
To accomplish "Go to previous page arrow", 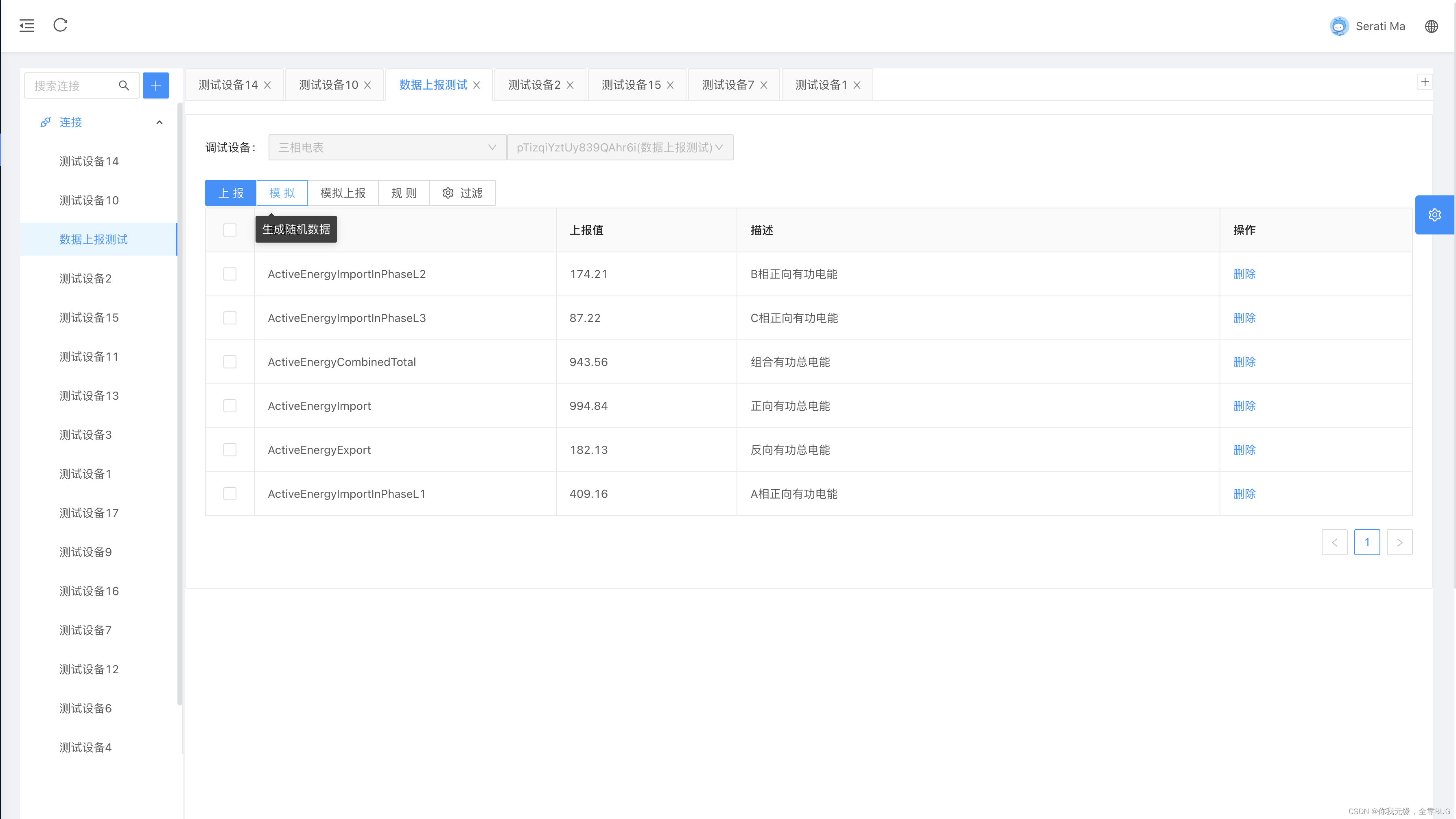I will click(1334, 542).
